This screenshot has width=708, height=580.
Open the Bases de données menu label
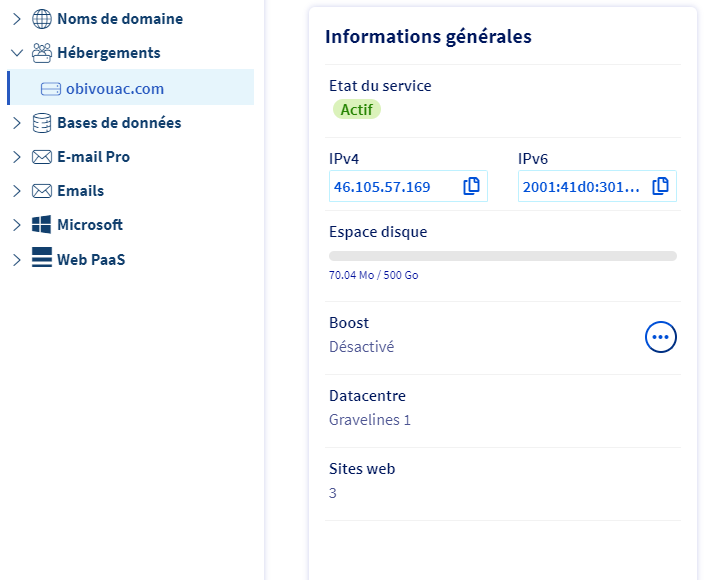pyautogui.click(x=119, y=123)
